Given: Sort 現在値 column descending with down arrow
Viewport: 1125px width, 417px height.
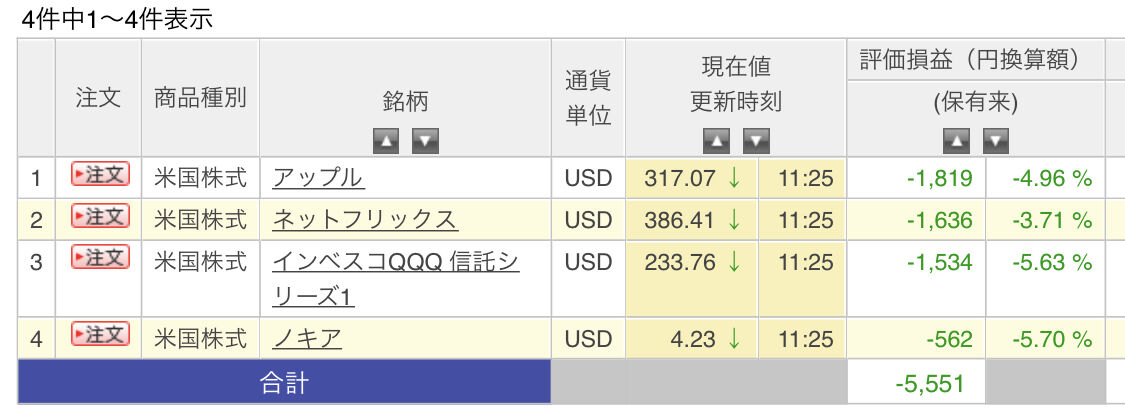Looking at the screenshot, I should click(x=757, y=141).
